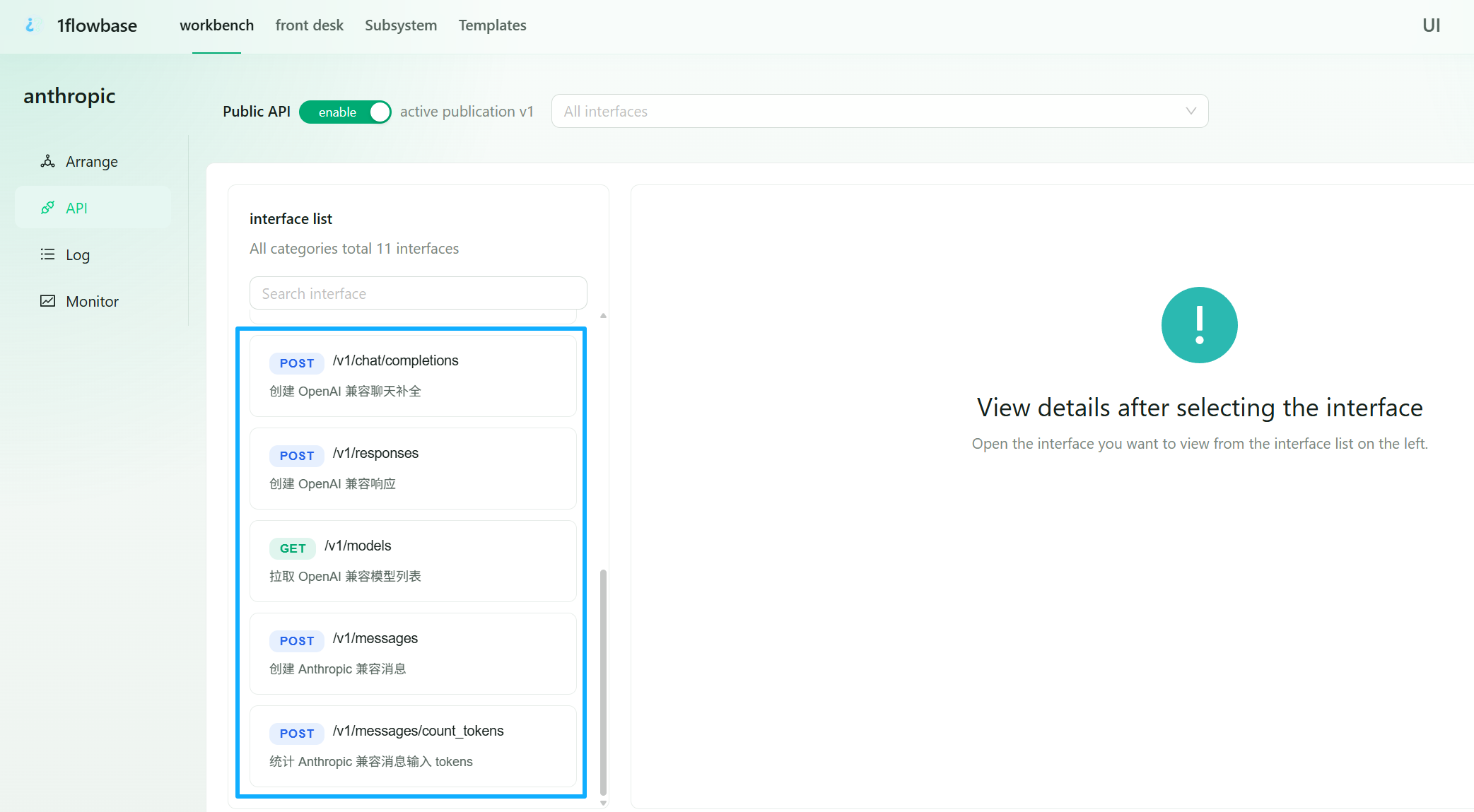Click the POST badge for /v1/chat/completions
The height and width of the screenshot is (812, 1474).
(x=297, y=363)
